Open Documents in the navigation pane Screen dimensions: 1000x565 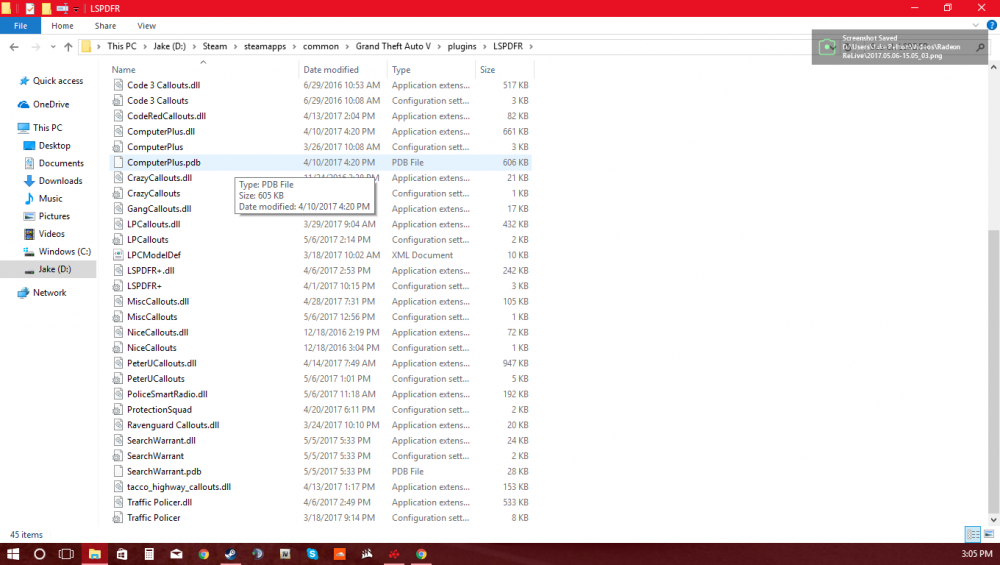point(61,163)
